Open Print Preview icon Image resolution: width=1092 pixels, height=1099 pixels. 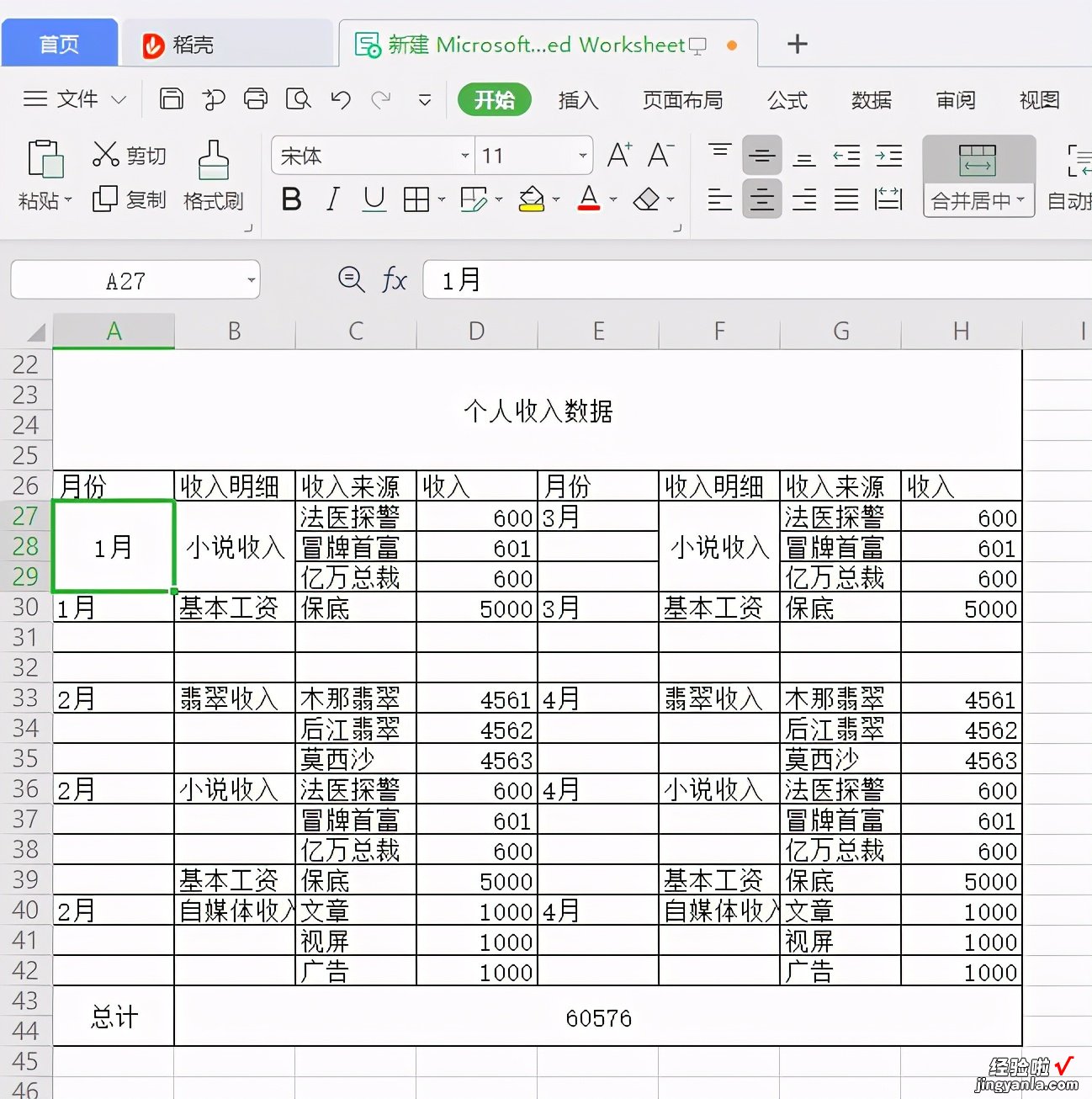(298, 99)
